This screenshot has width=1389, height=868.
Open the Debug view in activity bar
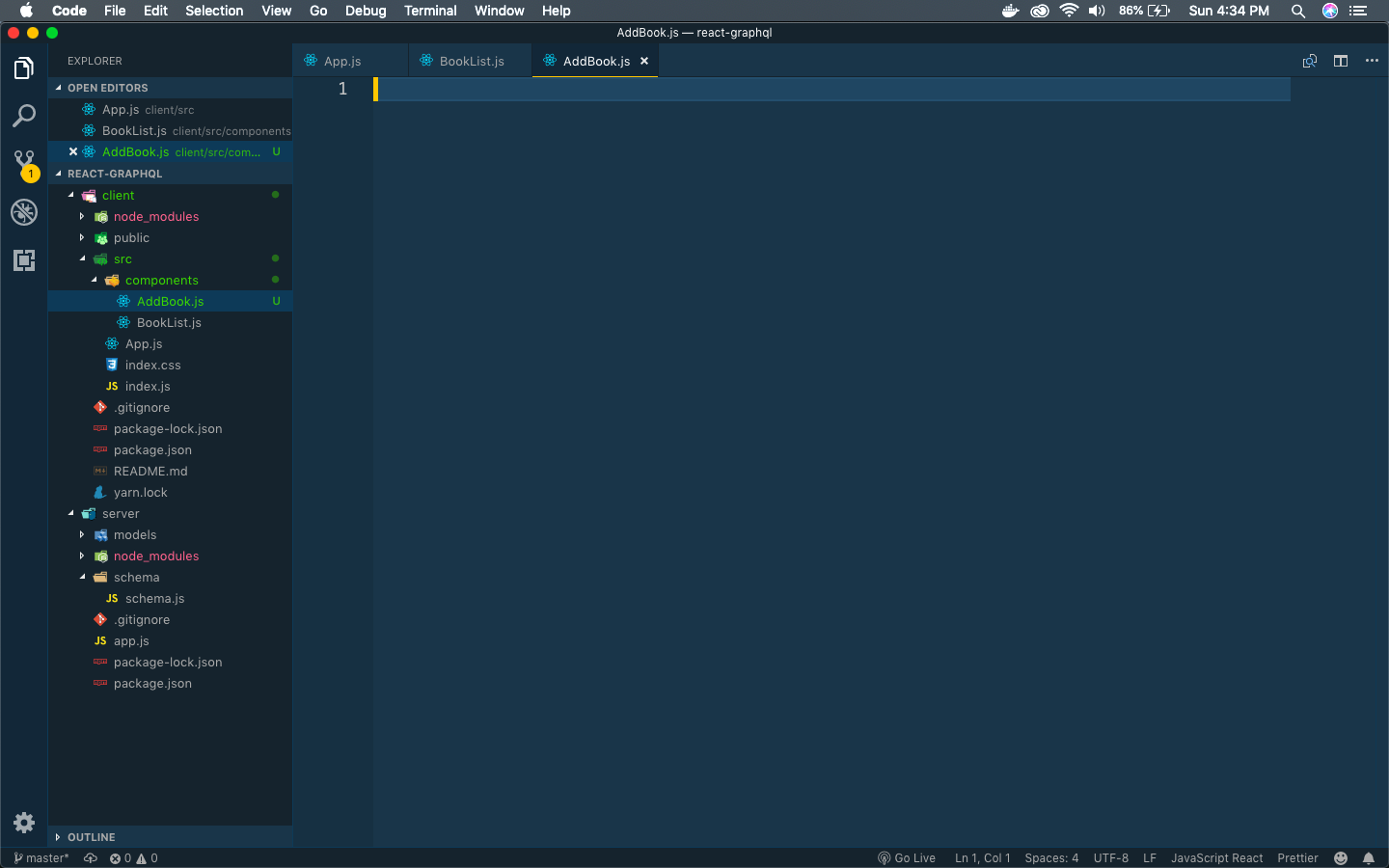[x=24, y=212]
